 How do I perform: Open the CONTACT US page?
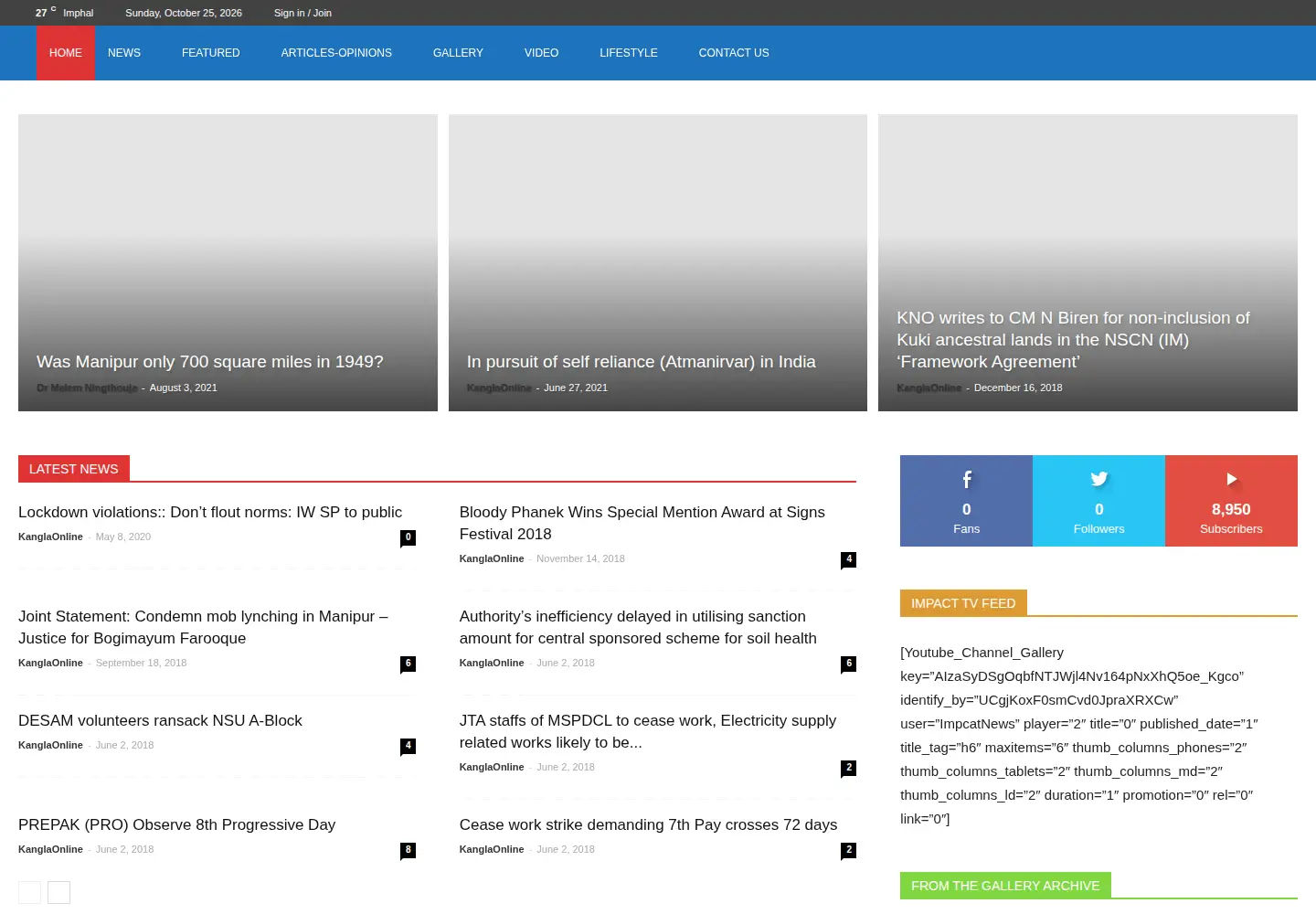[734, 53]
